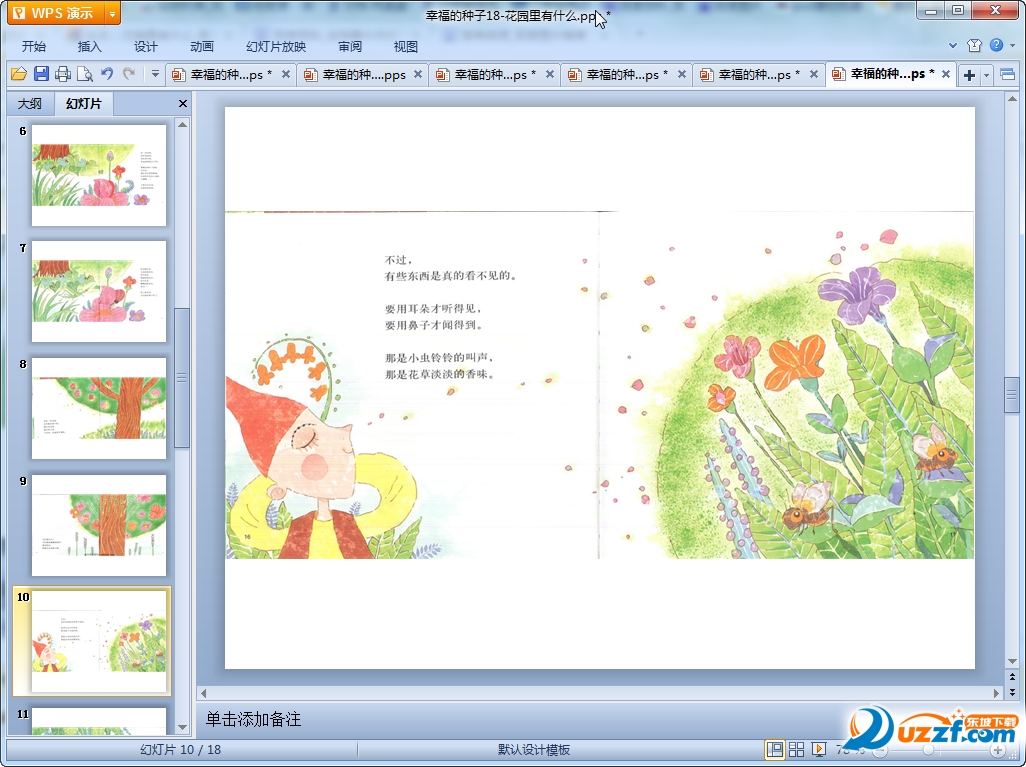Go to next slide with the double-down arrow
Screen dimensions: 1026x767
pyautogui.click(x=1012, y=691)
